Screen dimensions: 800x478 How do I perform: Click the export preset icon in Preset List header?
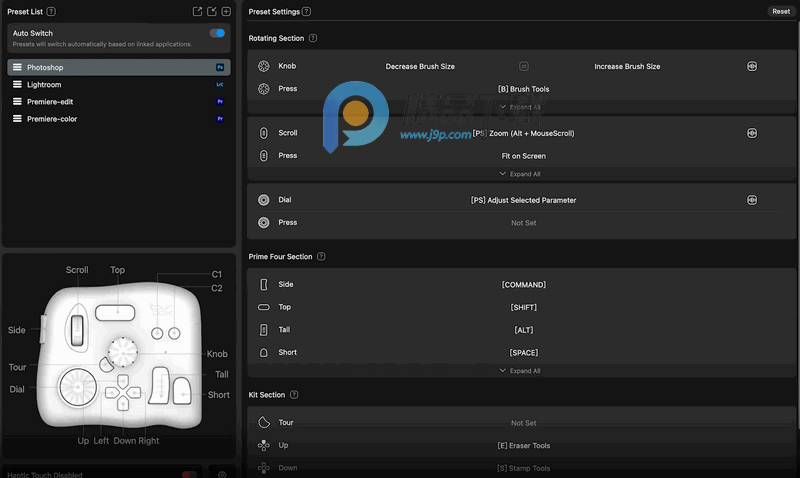click(197, 11)
